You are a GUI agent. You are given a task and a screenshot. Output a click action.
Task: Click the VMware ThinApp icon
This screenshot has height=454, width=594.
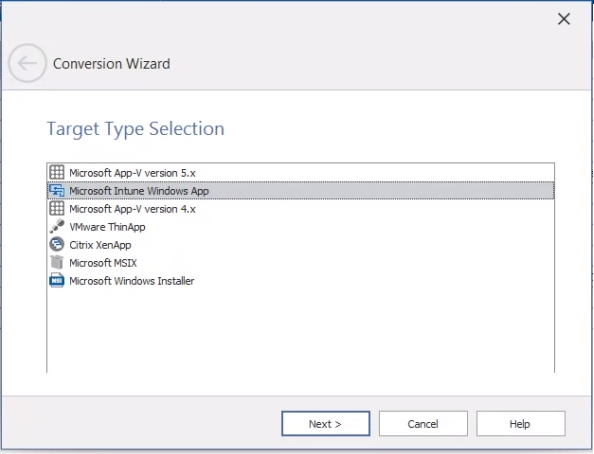(57, 226)
